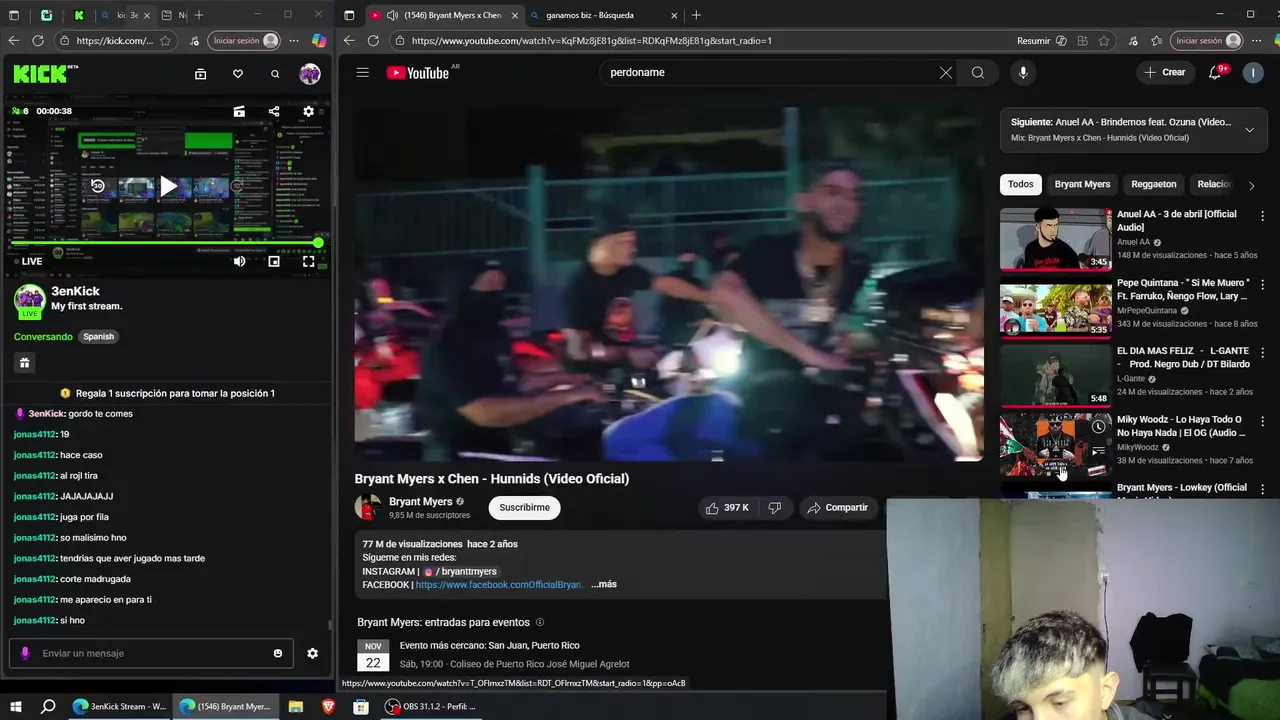Play the Kick stream

(x=168, y=186)
